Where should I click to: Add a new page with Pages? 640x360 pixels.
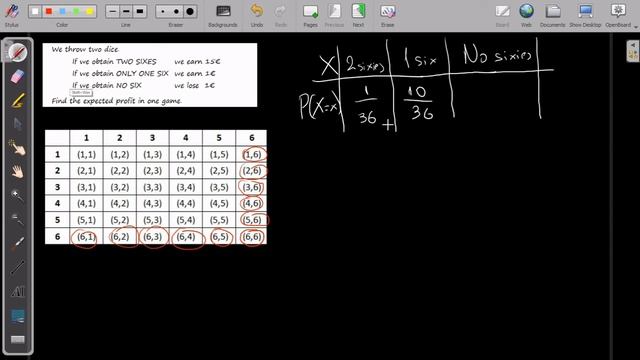pyautogui.click(x=311, y=15)
